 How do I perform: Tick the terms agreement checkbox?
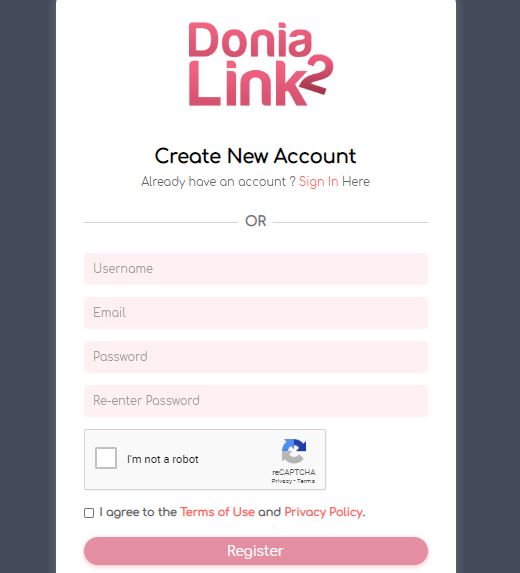point(89,513)
